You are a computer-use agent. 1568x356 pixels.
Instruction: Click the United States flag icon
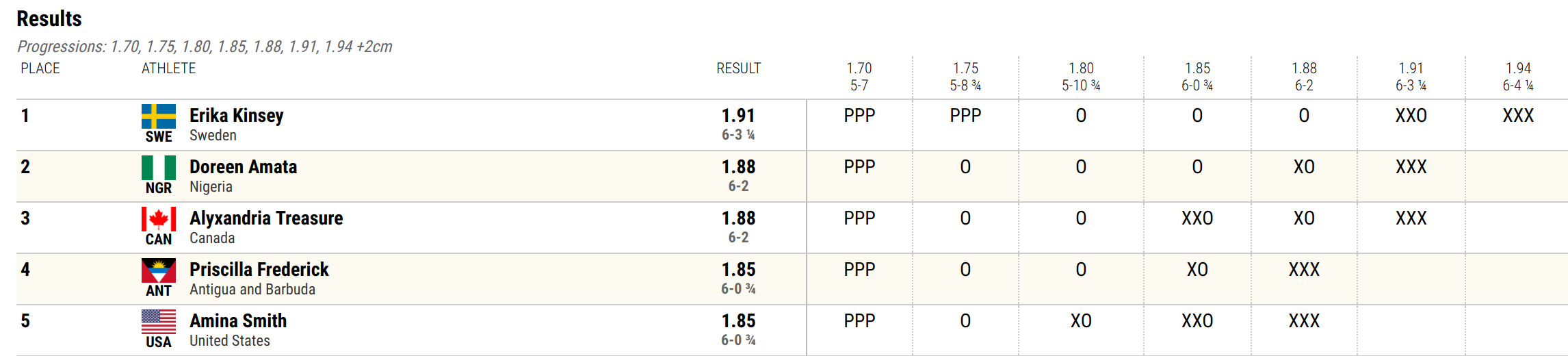click(x=159, y=322)
